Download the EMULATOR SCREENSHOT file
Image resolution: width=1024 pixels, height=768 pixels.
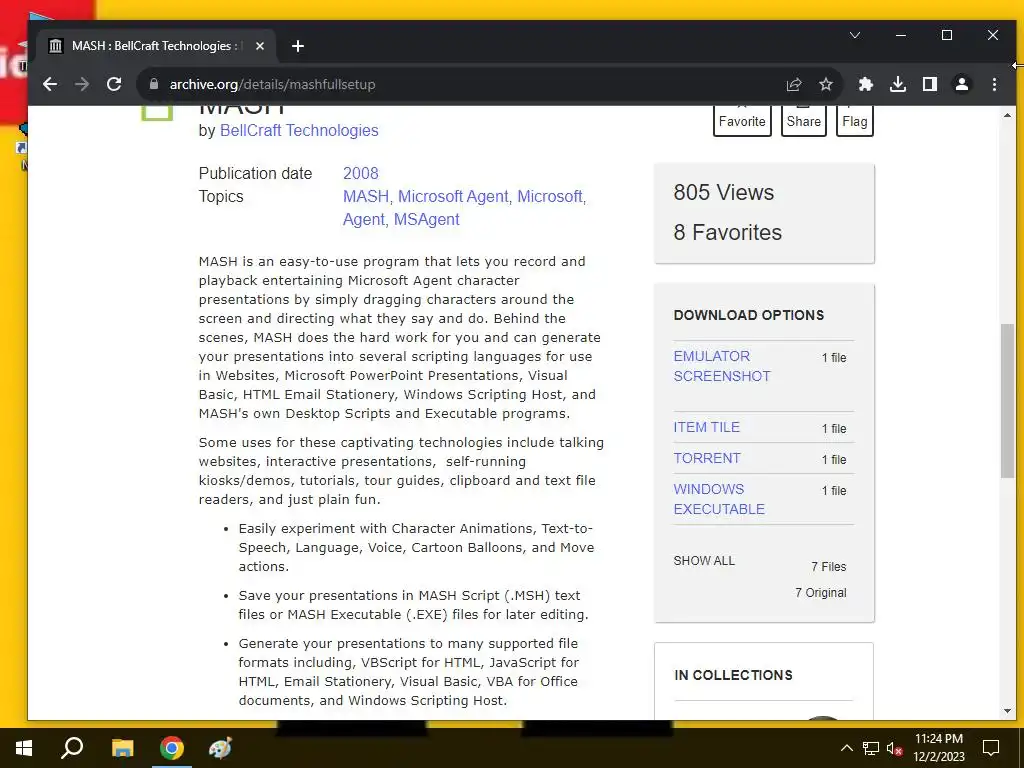[722, 366]
